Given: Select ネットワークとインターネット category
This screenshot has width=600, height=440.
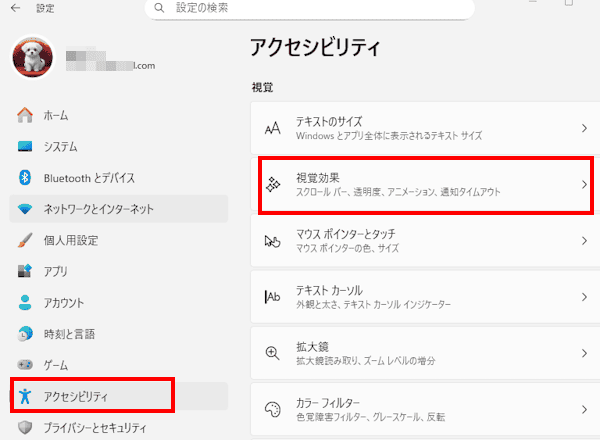Looking at the screenshot, I should [119, 209].
